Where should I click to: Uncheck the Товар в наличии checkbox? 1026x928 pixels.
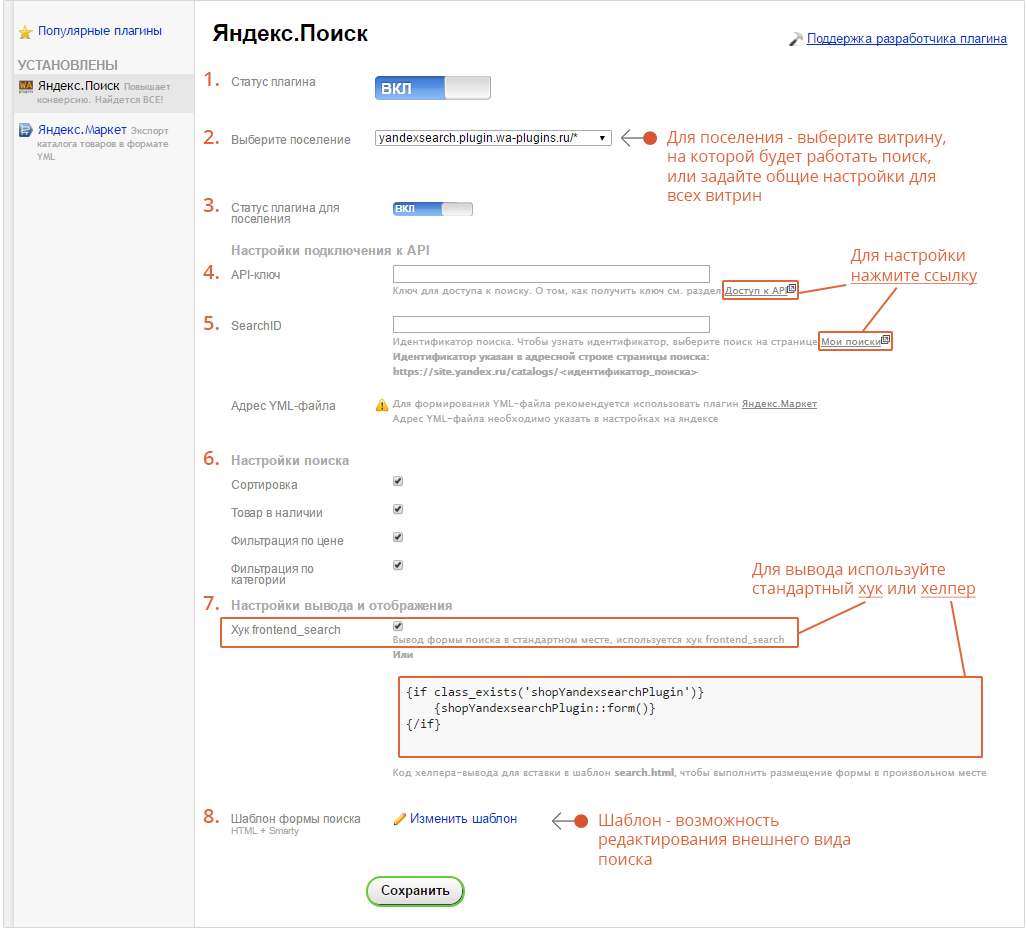click(398, 509)
